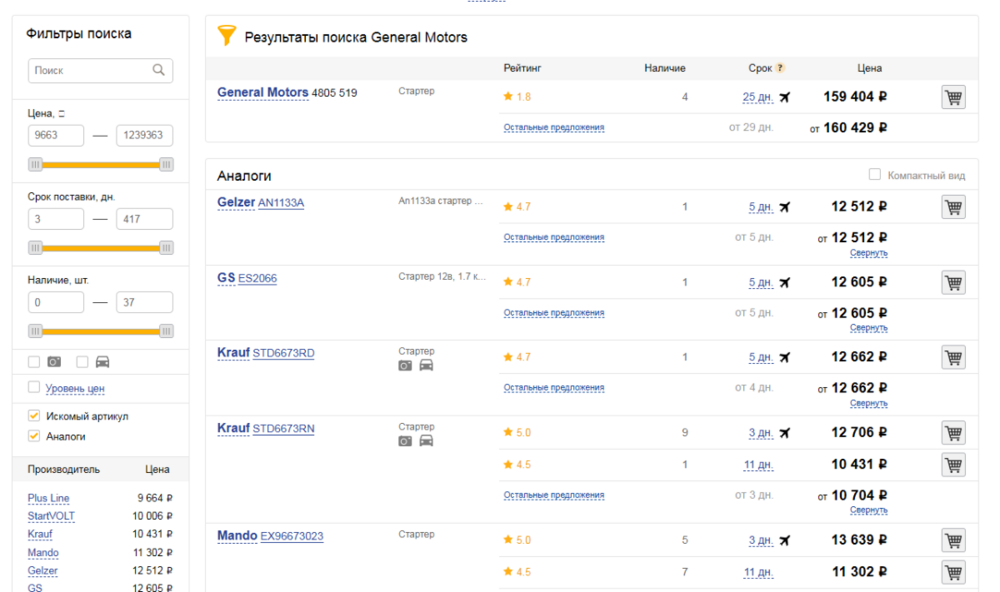
Task: Add the 159 404 ₽ General Motors offer to cart
Action: click(x=953, y=98)
